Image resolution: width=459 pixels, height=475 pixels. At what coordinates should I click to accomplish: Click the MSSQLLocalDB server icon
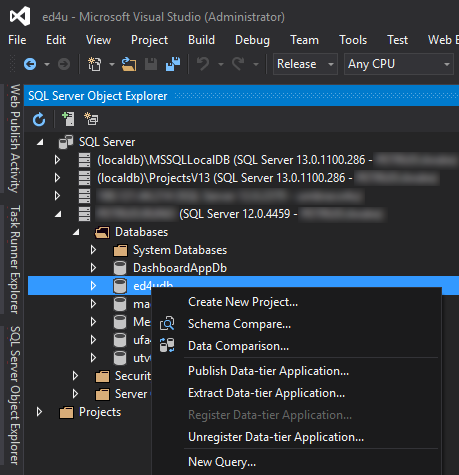84,160
